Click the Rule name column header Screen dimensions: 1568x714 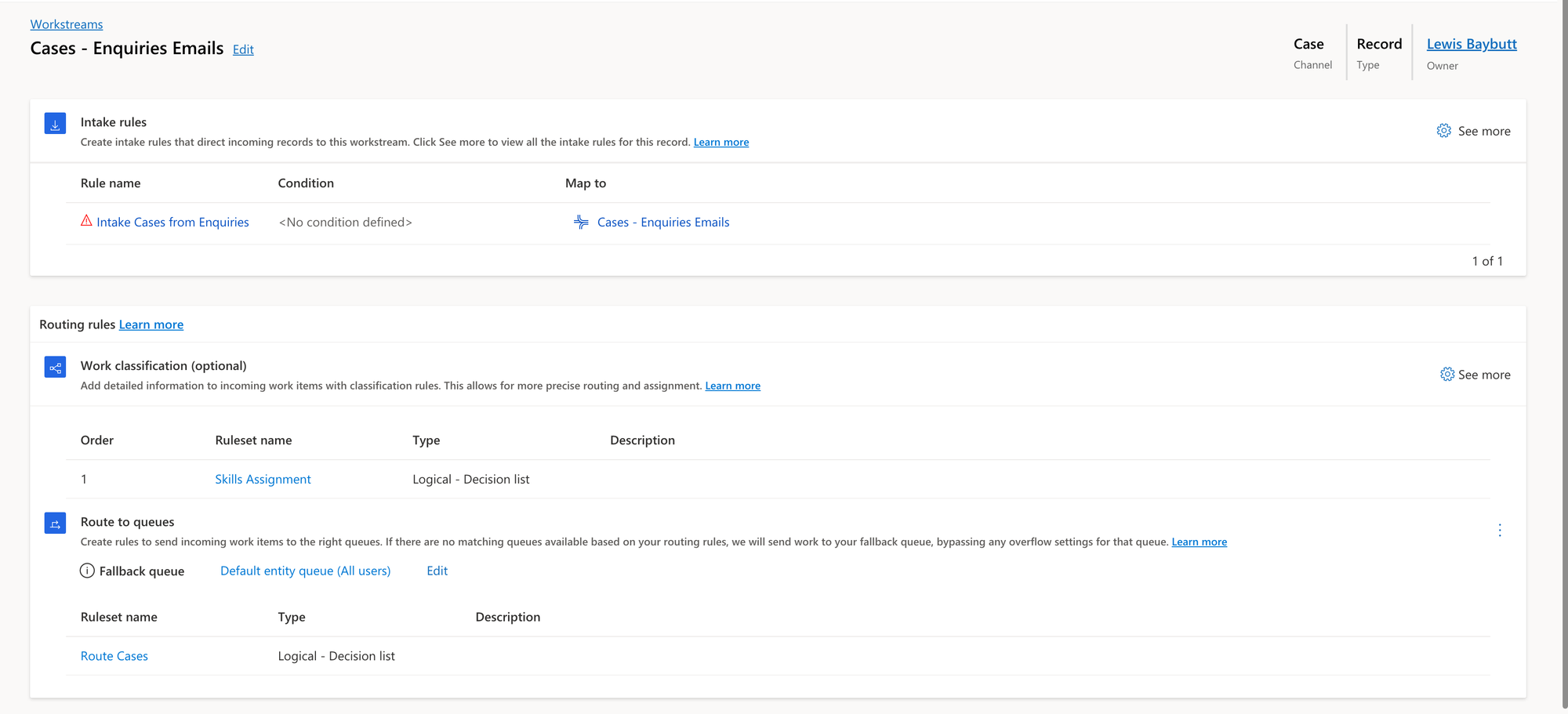[x=111, y=183]
